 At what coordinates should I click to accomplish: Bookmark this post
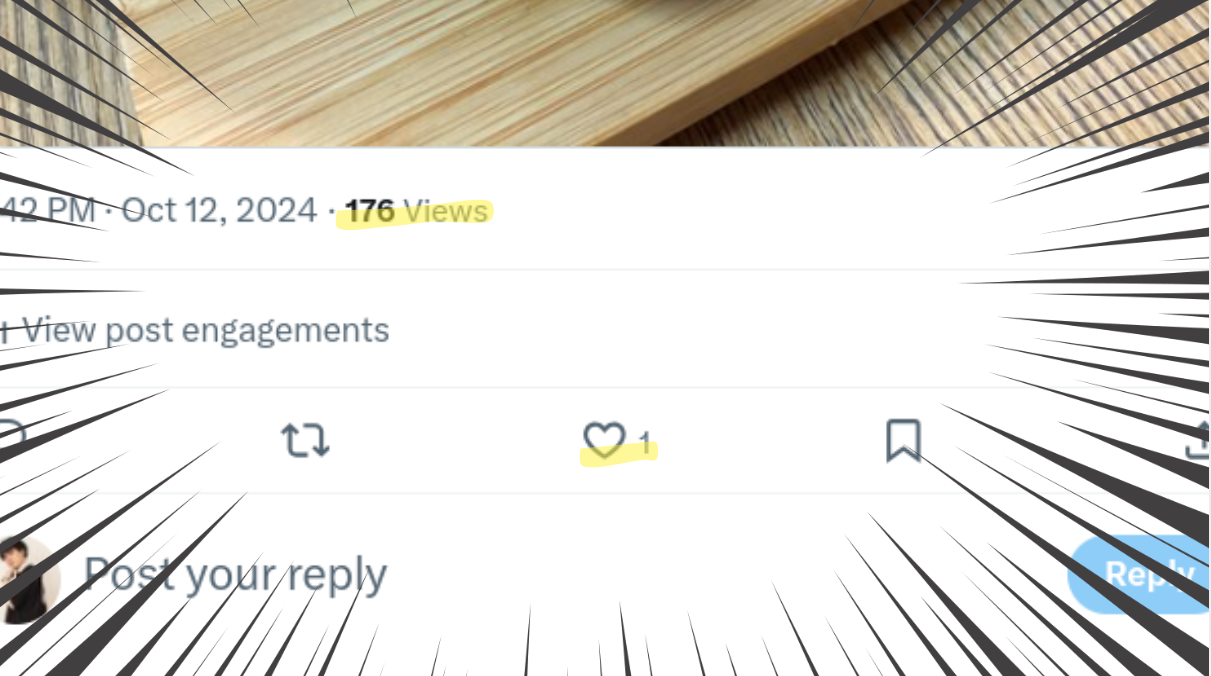coord(903,440)
